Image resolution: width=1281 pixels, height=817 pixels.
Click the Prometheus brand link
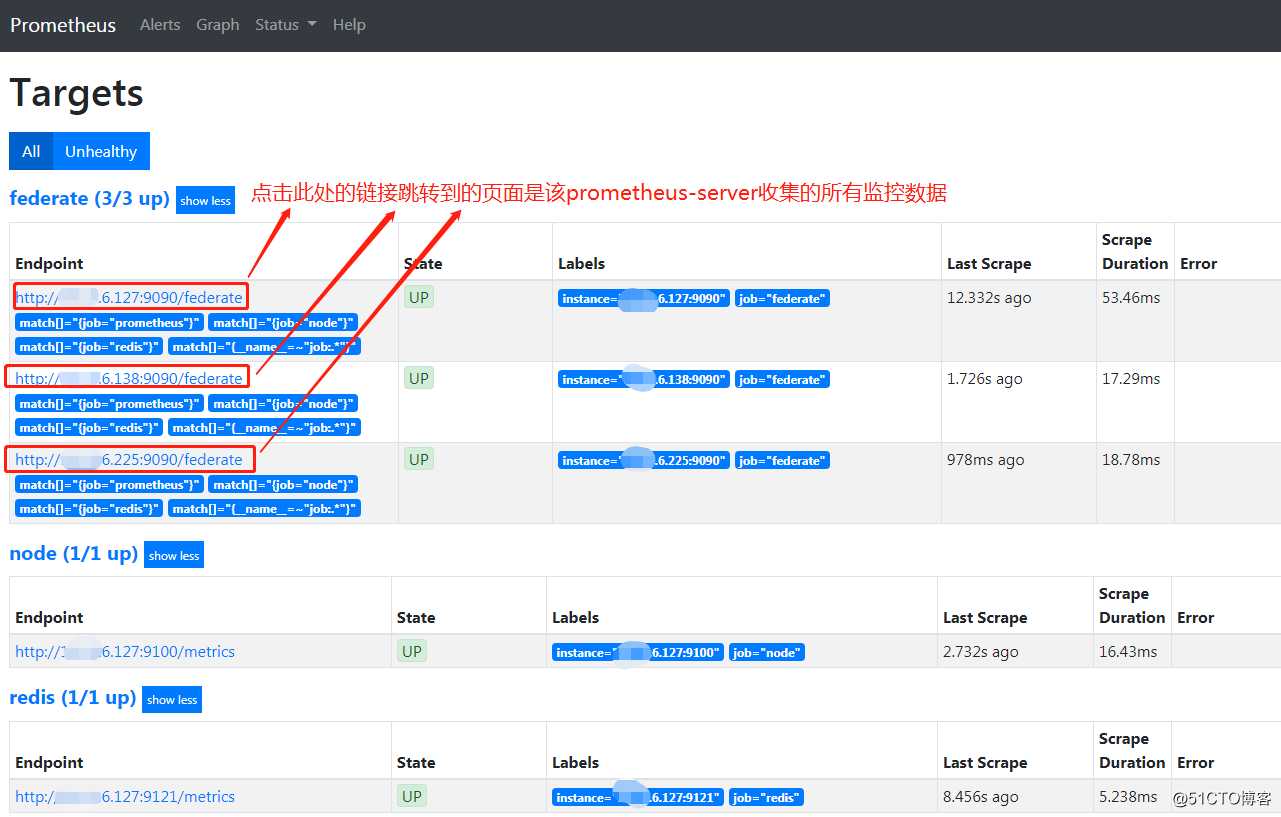pyautogui.click(x=63, y=25)
